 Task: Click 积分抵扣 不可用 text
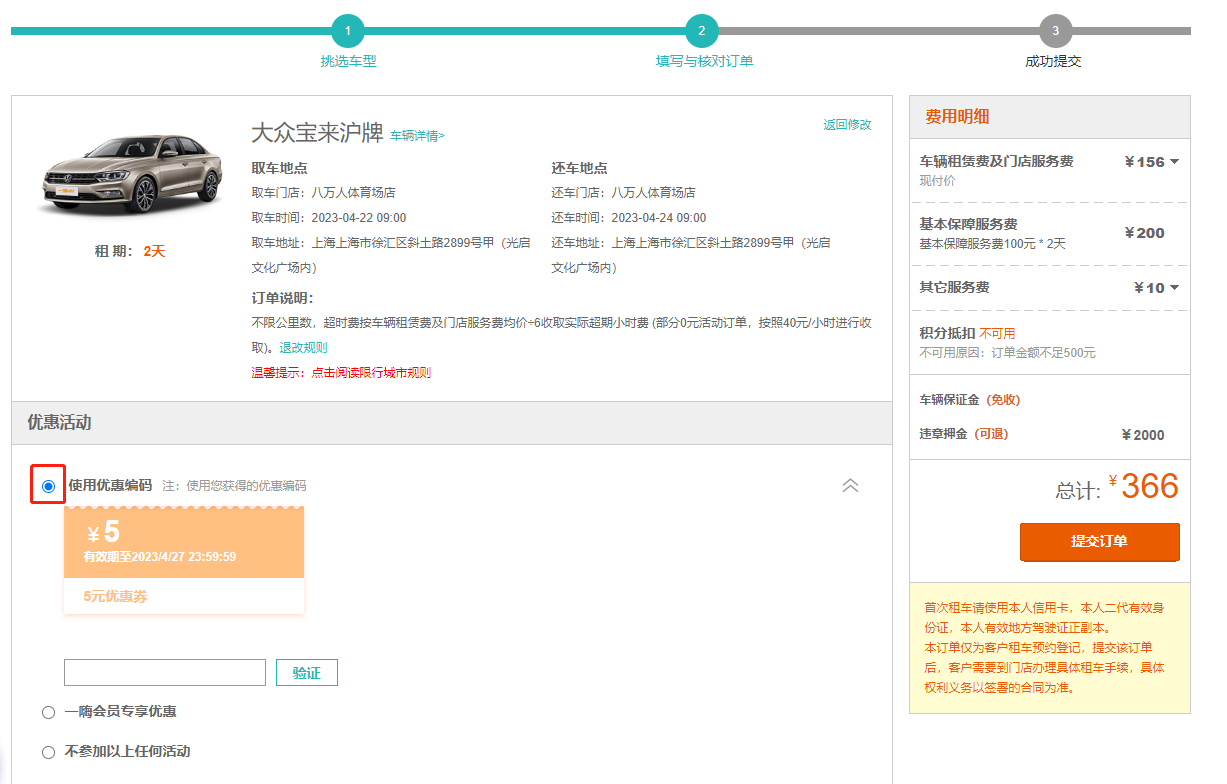pyautogui.click(x=967, y=333)
